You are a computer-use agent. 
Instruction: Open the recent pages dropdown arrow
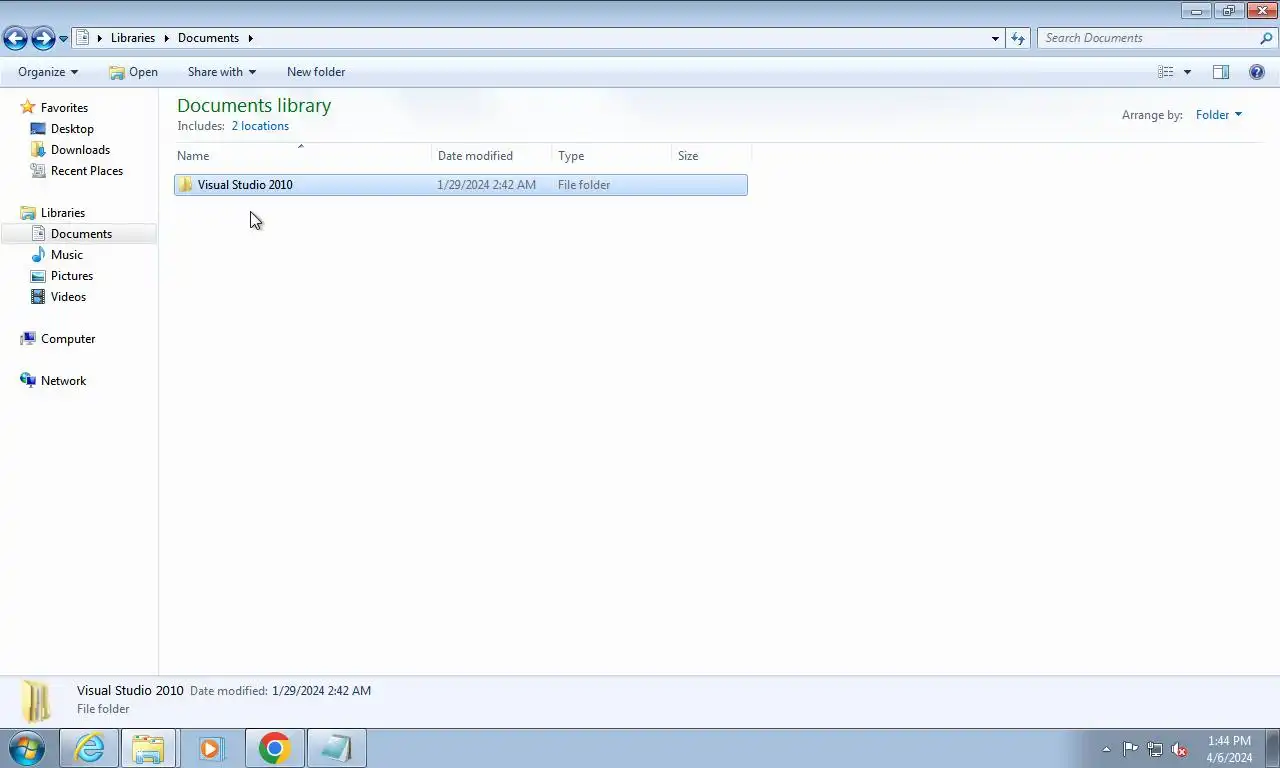(64, 39)
